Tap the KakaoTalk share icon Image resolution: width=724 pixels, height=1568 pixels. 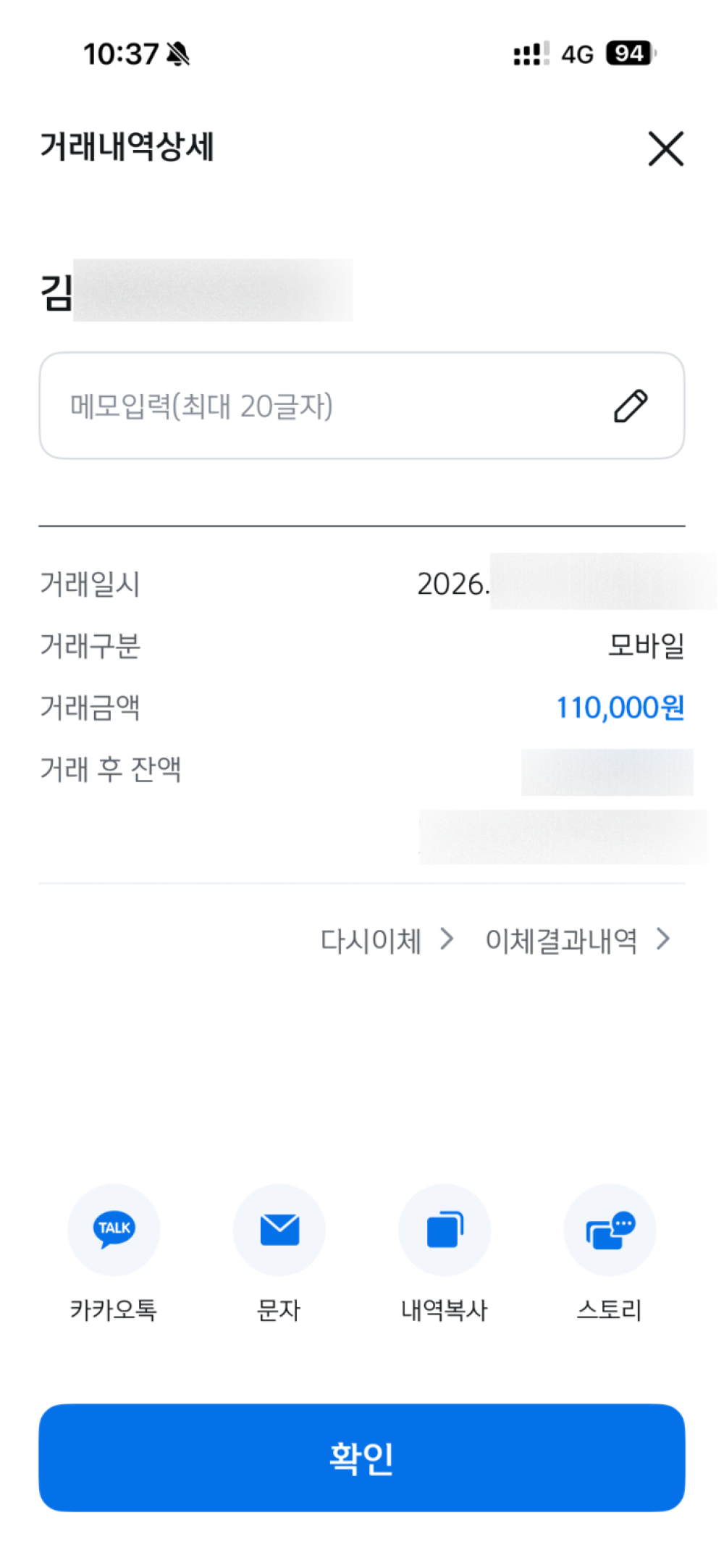pos(114,1229)
